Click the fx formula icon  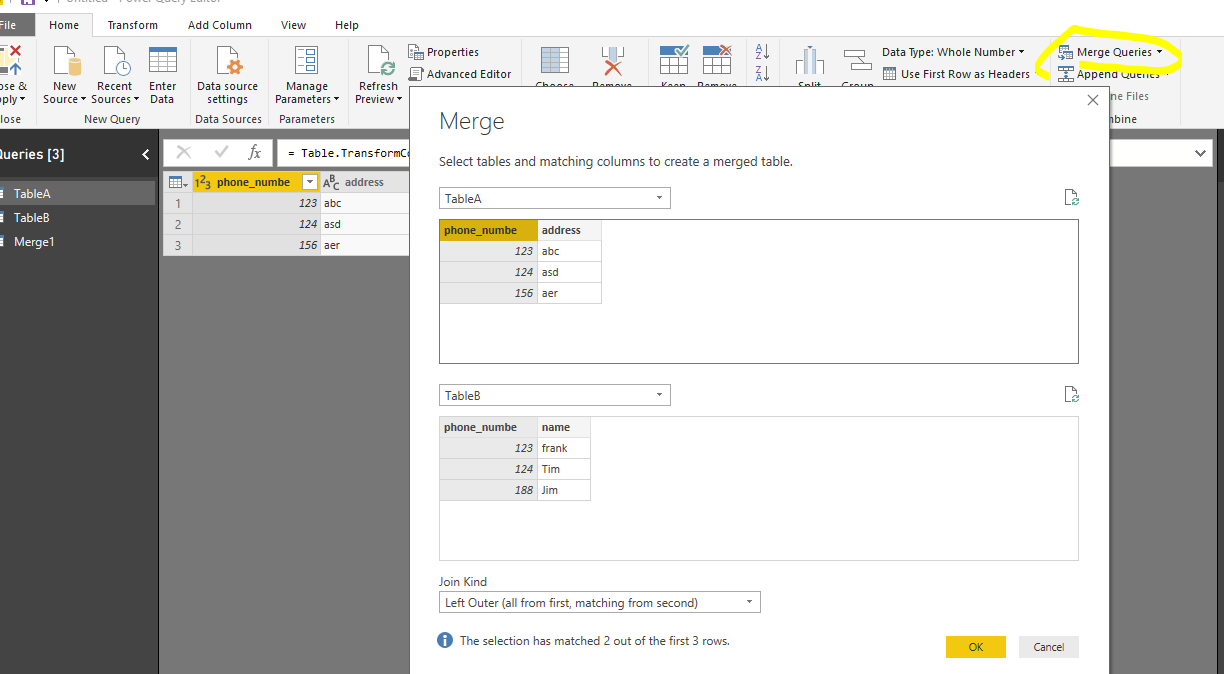[x=255, y=152]
